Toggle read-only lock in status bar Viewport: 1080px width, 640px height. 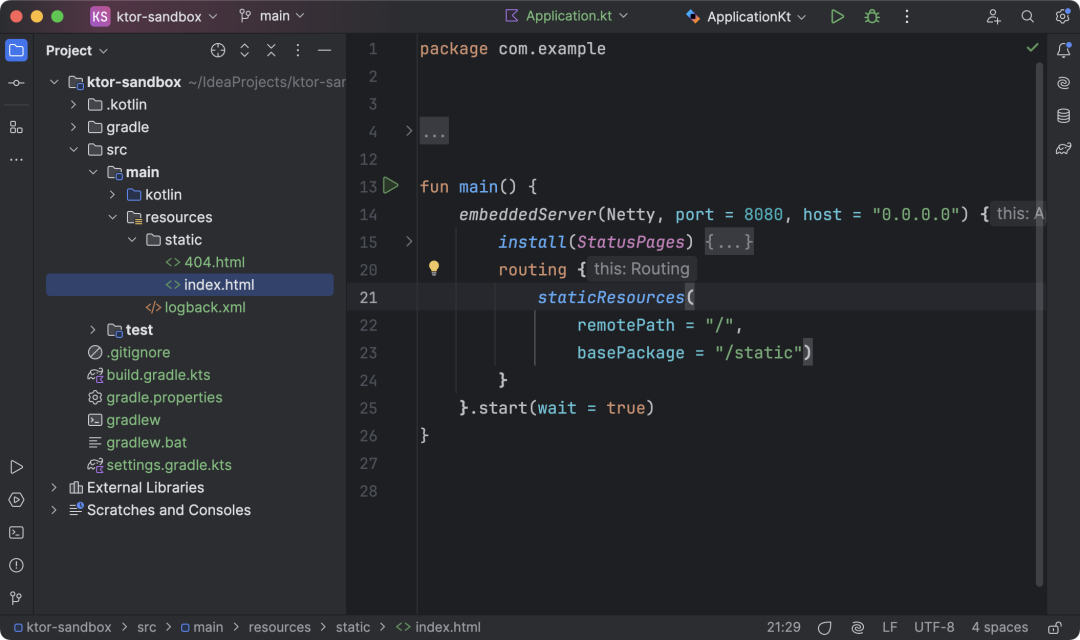click(x=1055, y=628)
